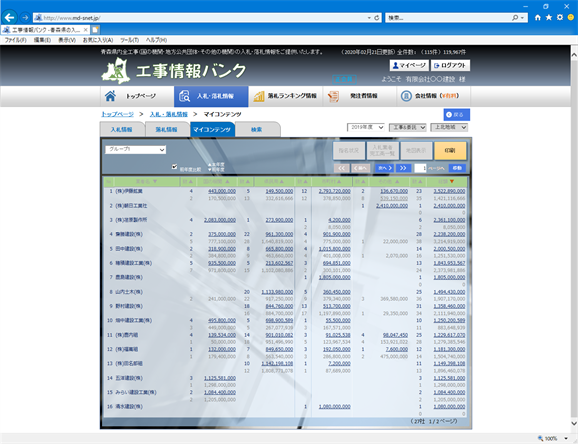Toggle the previous-year comparison checkbox
This screenshot has height=444, width=578.
[x=174, y=167]
